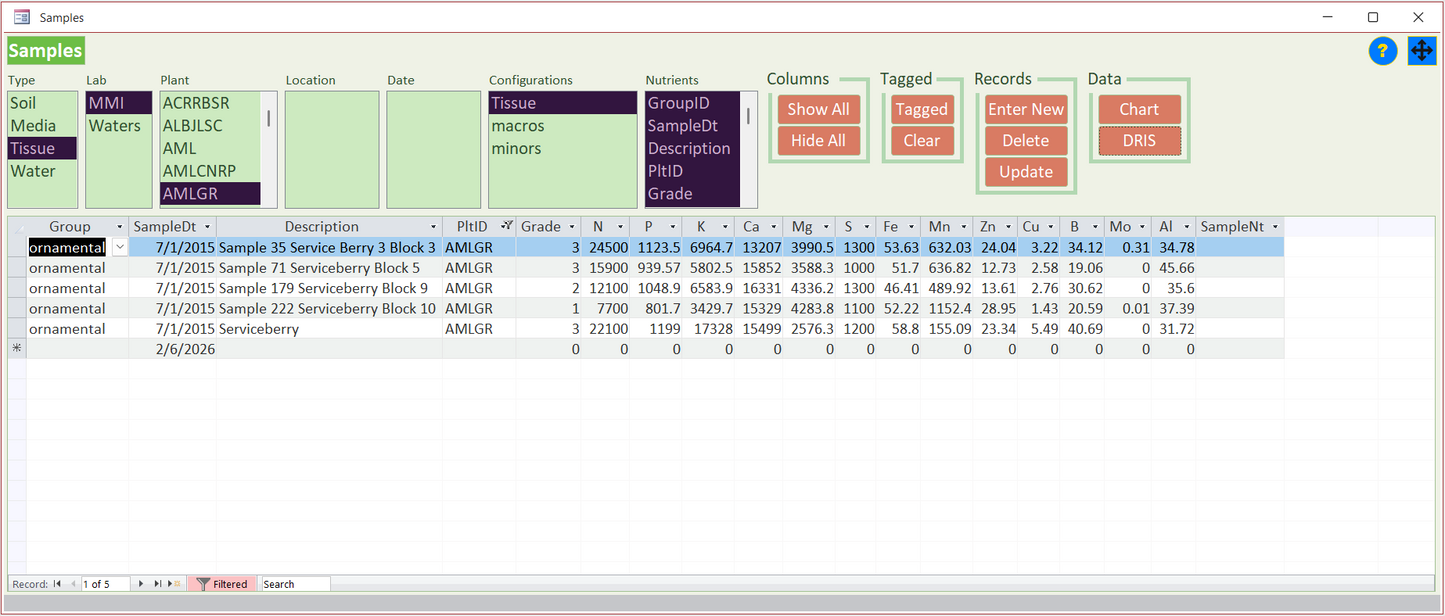Click the Delete records button
Image resolution: width=1445 pixels, height=616 pixels.
tap(1026, 141)
